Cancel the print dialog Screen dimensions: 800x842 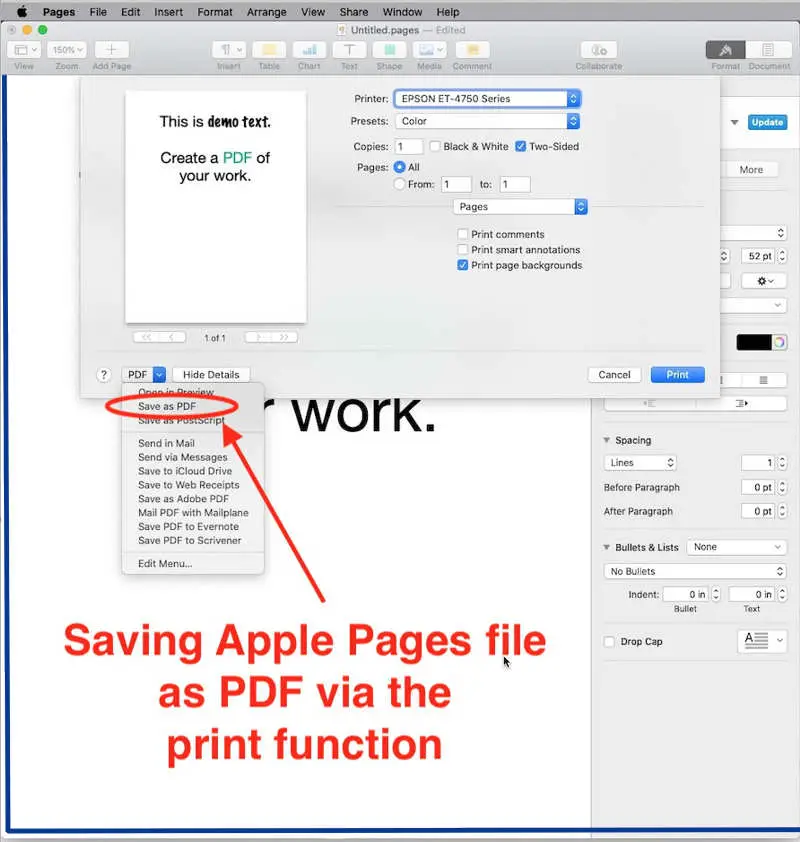click(614, 375)
